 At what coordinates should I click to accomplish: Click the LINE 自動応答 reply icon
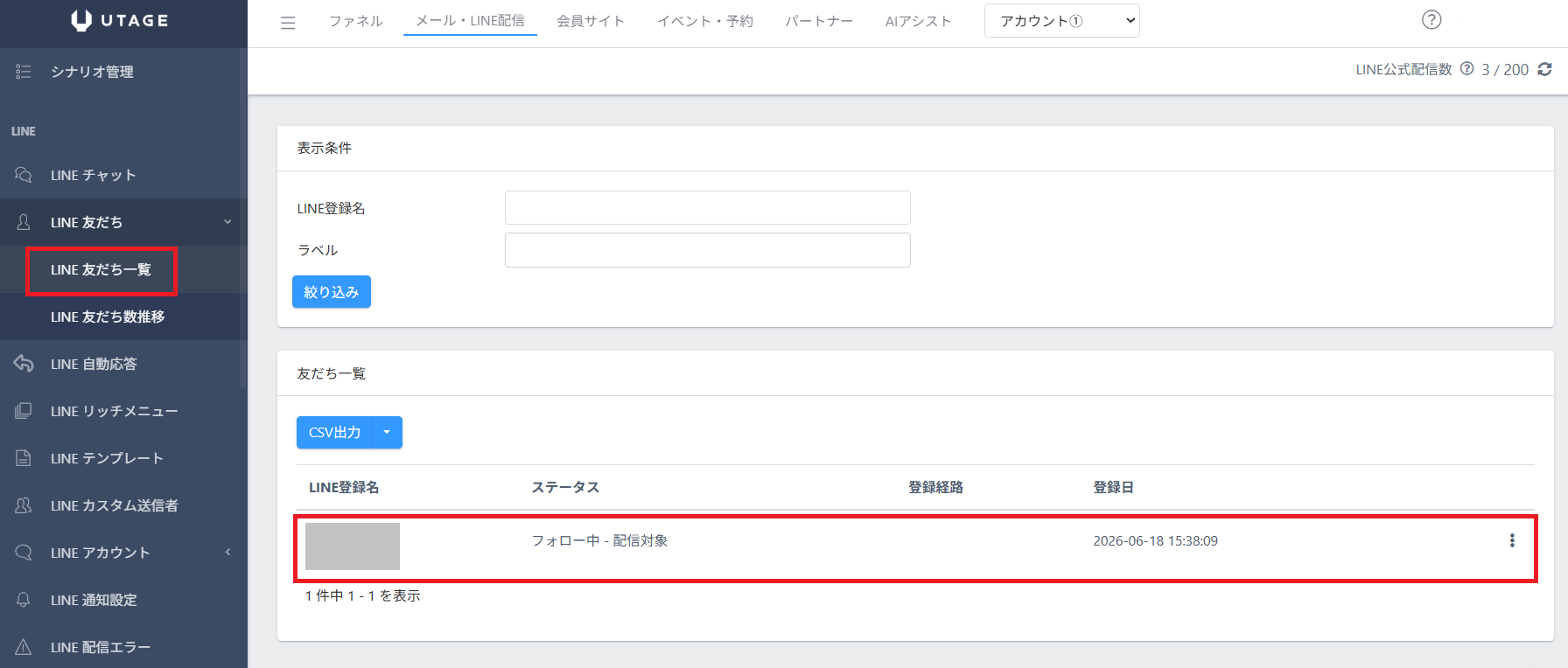coord(24,364)
